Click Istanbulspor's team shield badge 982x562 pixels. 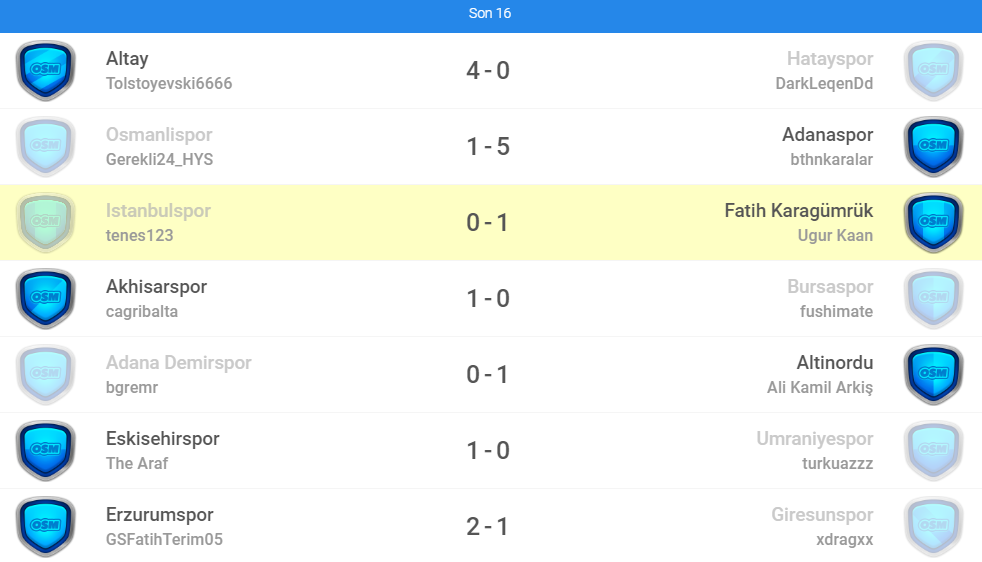pos(46,222)
